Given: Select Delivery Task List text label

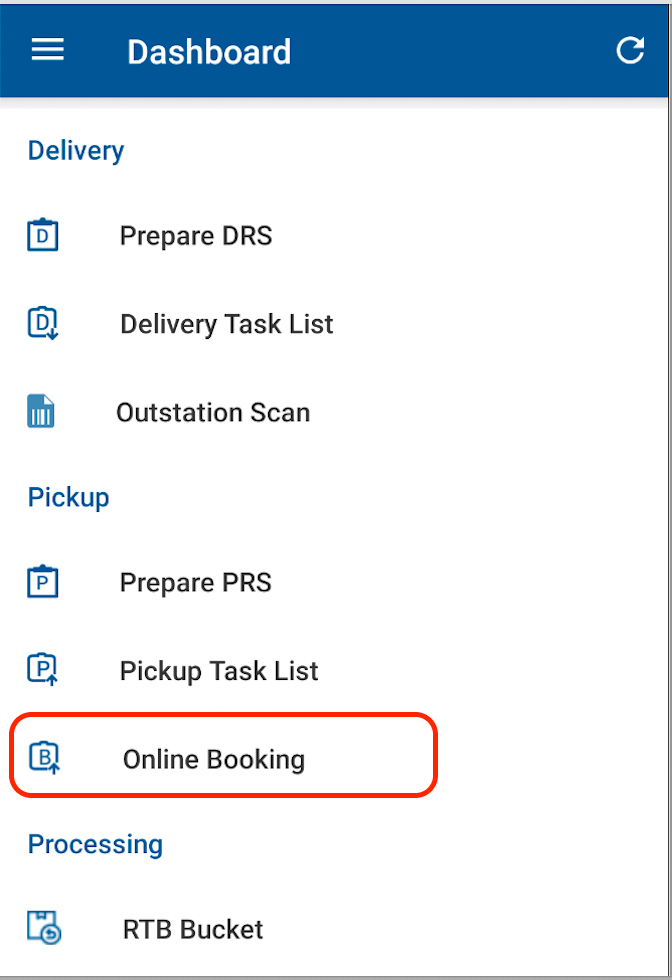Looking at the screenshot, I should (226, 324).
